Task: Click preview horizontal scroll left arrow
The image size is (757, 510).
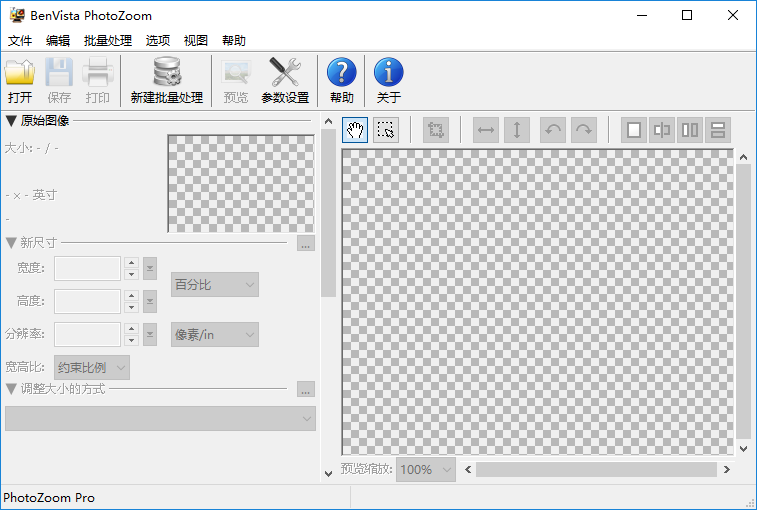Action: click(468, 469)
